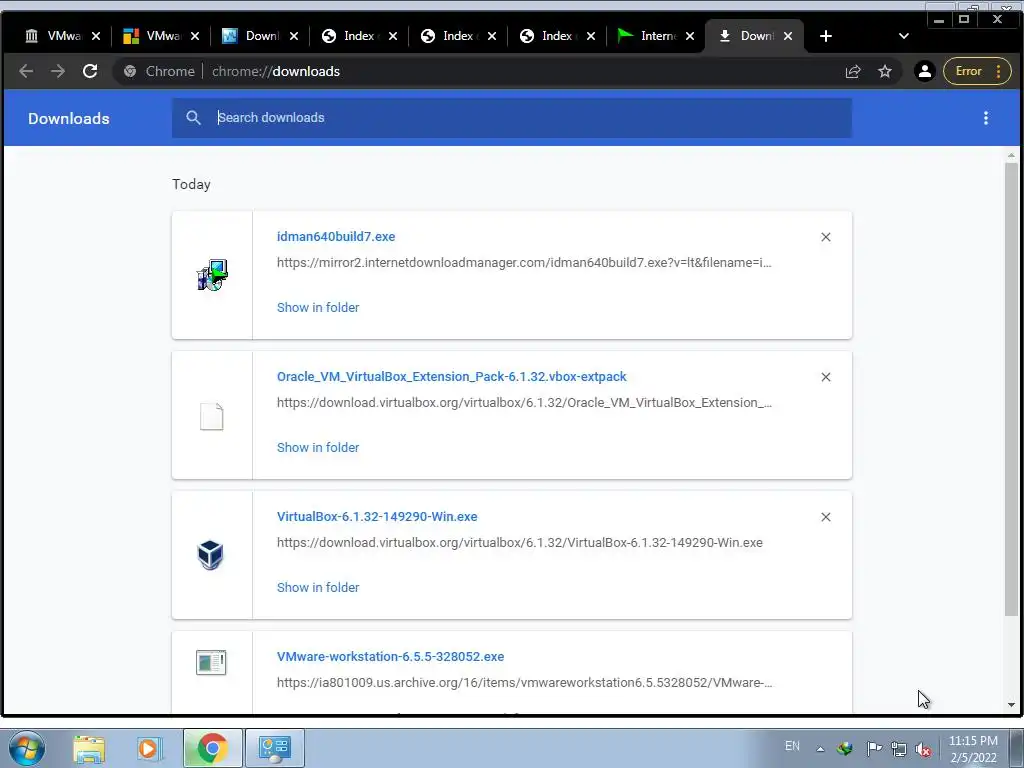Reload the downloads page

pos(90,71)
